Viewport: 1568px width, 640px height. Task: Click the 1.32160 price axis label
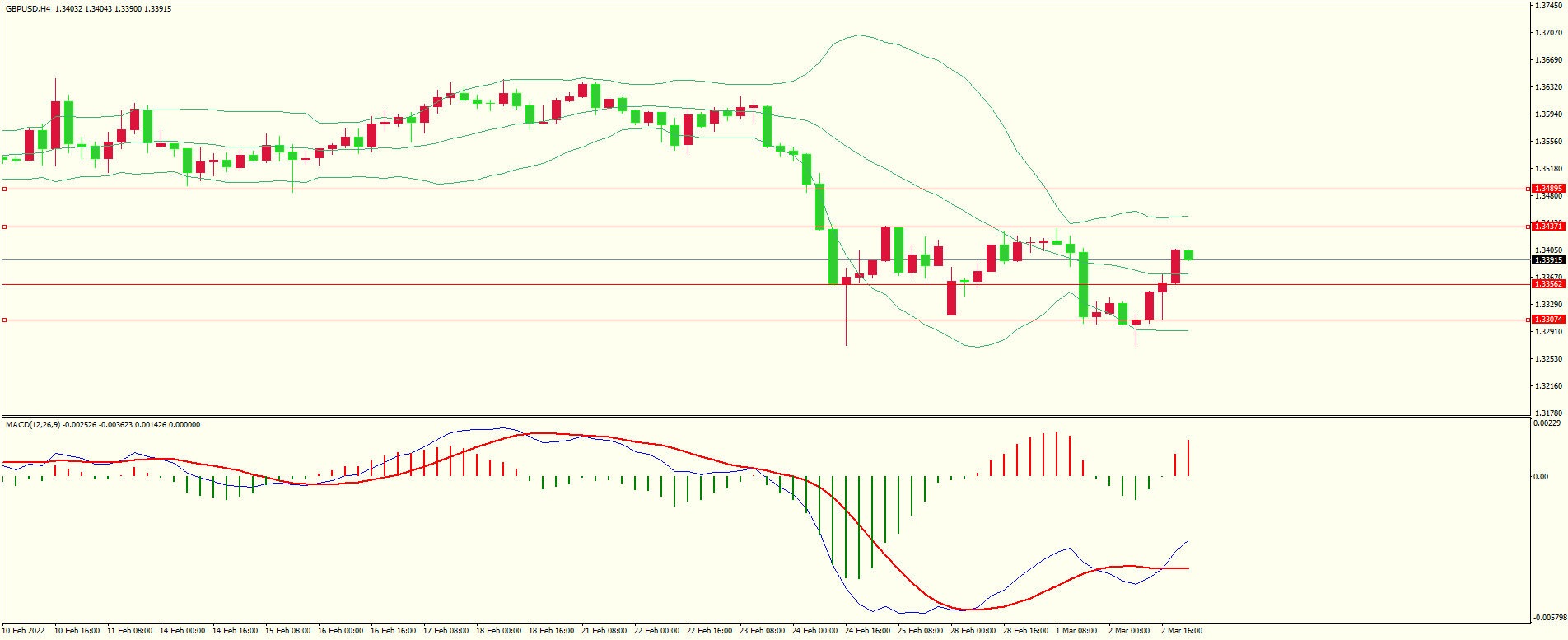tap(1549, 386)
